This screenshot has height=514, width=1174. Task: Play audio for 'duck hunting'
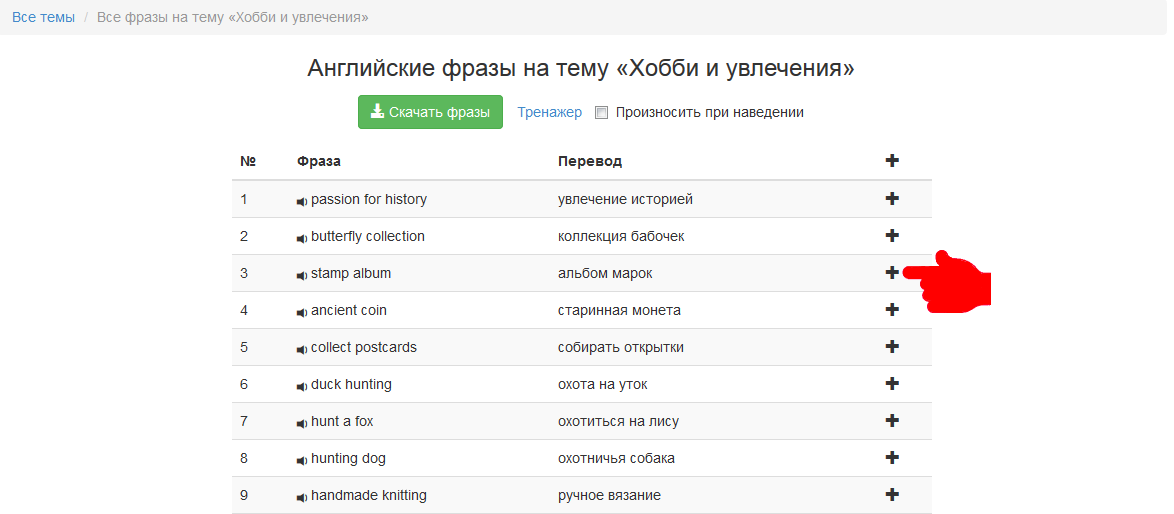click(x=302, y=386)
